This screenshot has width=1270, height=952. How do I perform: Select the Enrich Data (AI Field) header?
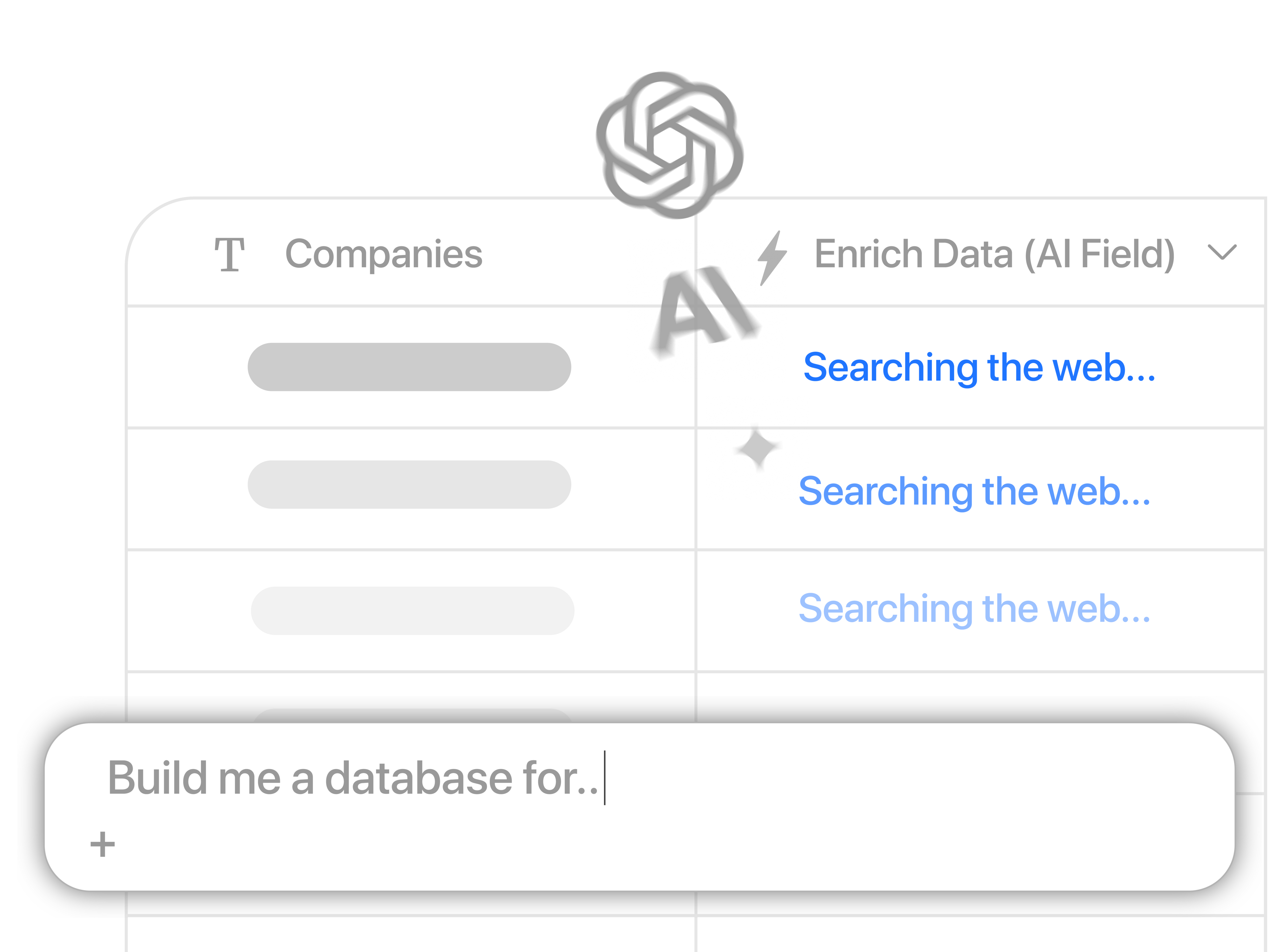click(994, 254)
